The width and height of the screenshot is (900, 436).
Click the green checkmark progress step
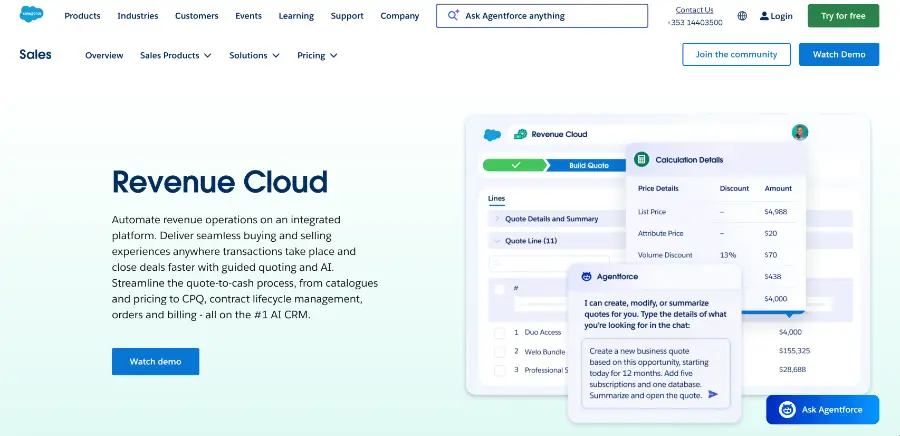pyautogui.click(x=515, y=165)
